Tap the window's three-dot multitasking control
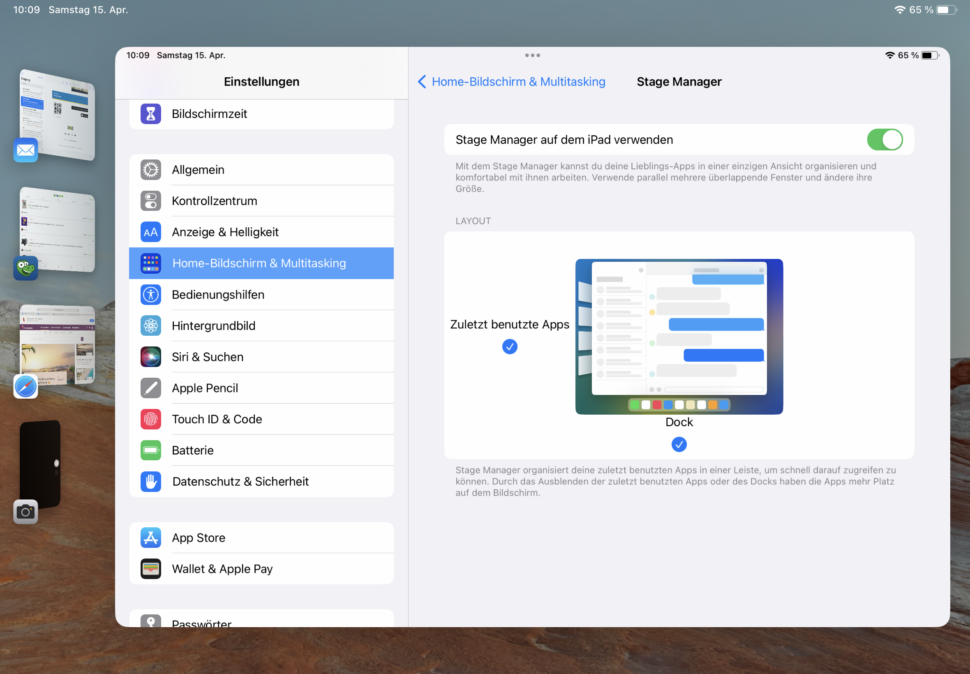Image resolution: width=970 pixels, height=674 pixels. click(532, 55)
